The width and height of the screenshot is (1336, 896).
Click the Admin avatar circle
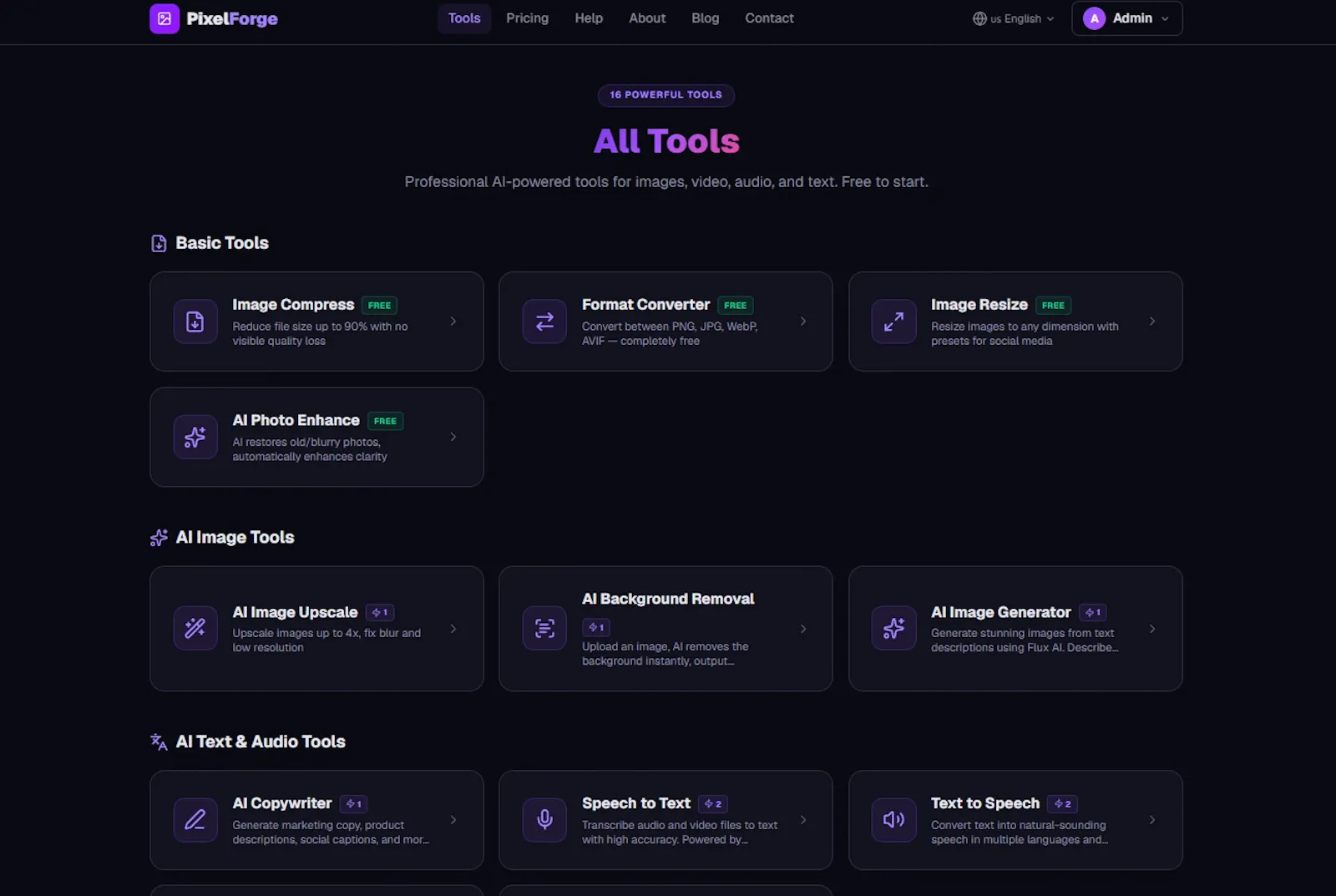pos(1094,18)
